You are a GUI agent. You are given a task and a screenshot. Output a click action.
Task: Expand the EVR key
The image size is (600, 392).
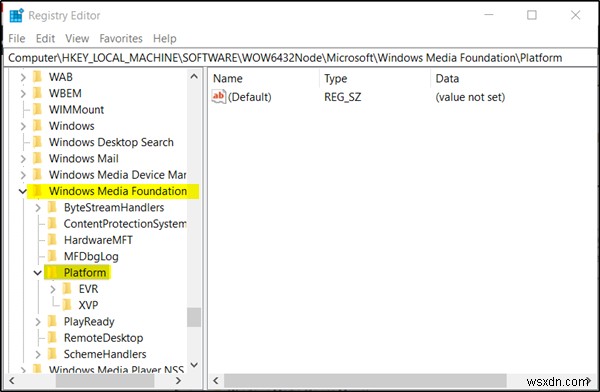[53, 289]
